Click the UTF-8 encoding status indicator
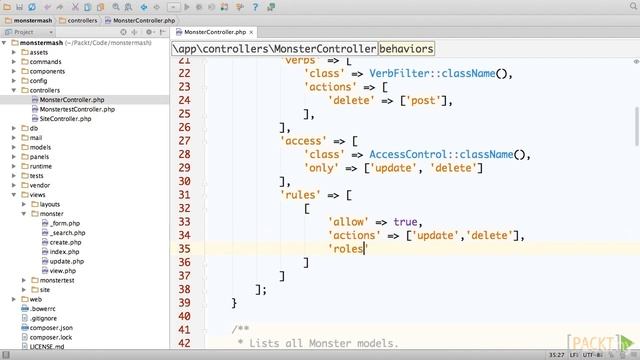Viewport: 640px width, 360px height. click(593, 355)
